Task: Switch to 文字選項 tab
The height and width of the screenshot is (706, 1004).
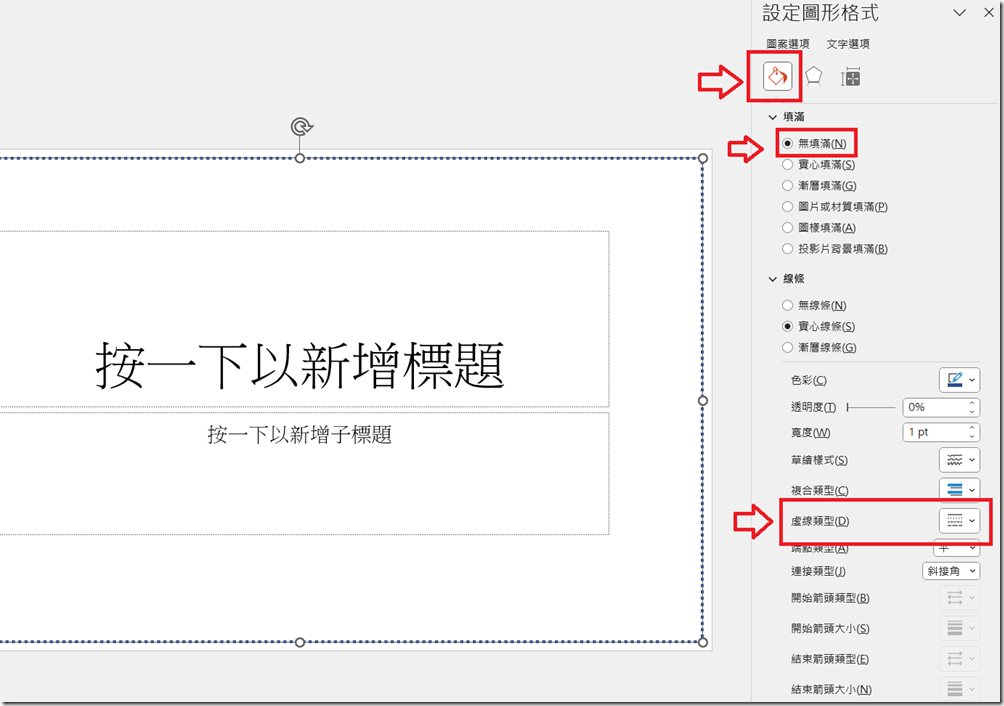Action: (848, 44)
